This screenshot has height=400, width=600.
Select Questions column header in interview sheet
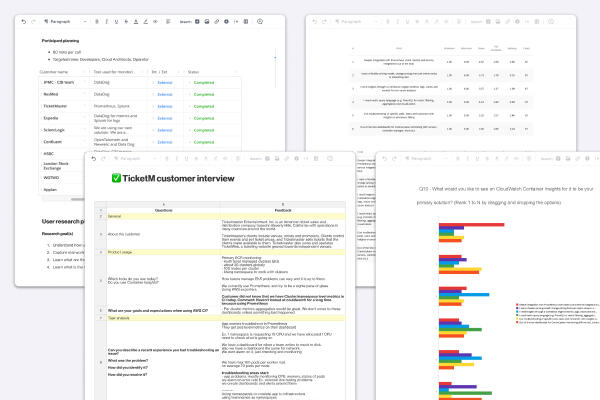[x=163, y=211]
